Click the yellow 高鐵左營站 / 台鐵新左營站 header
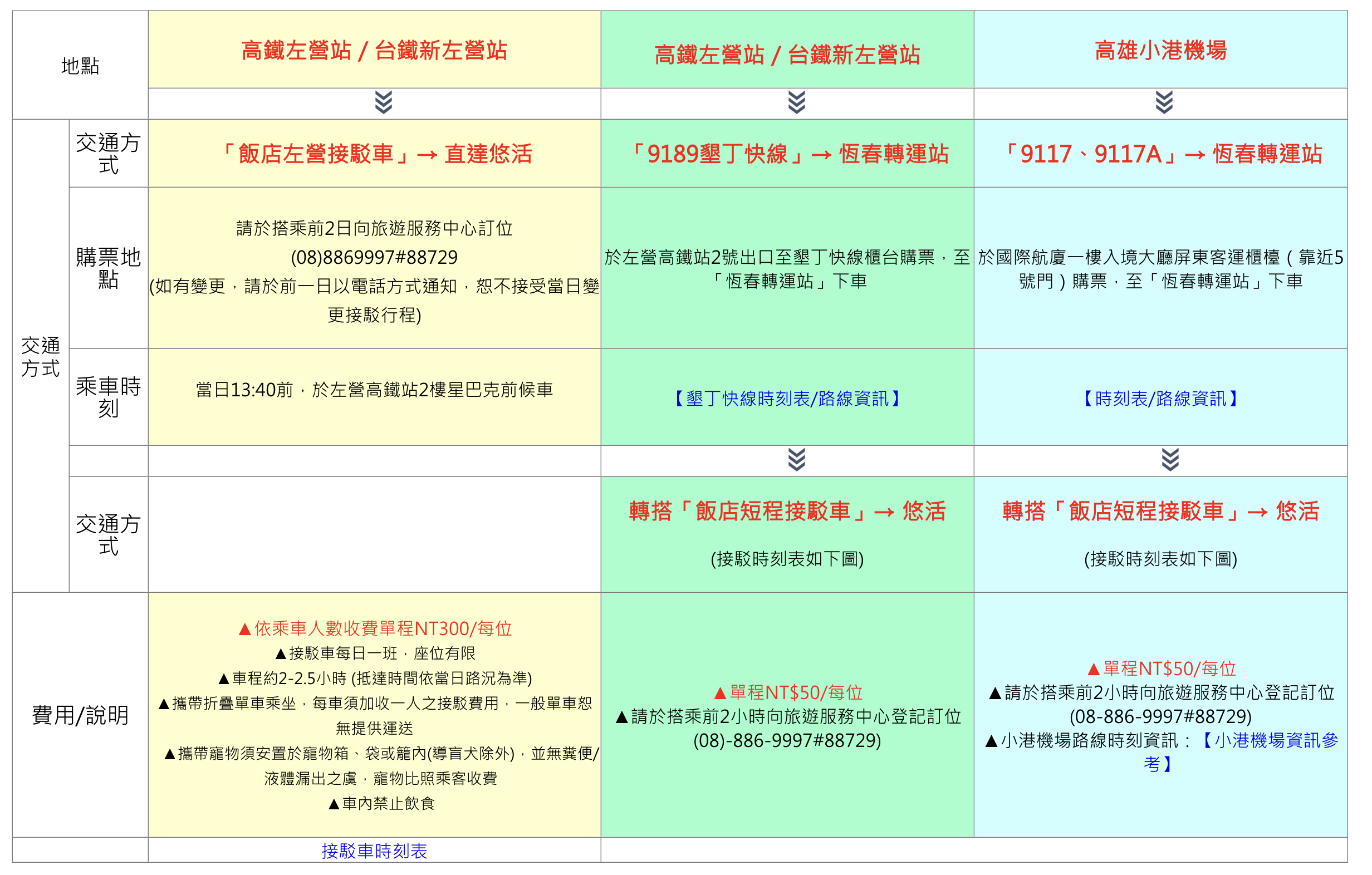This screenshot has height=875, width=1372. 374,50
